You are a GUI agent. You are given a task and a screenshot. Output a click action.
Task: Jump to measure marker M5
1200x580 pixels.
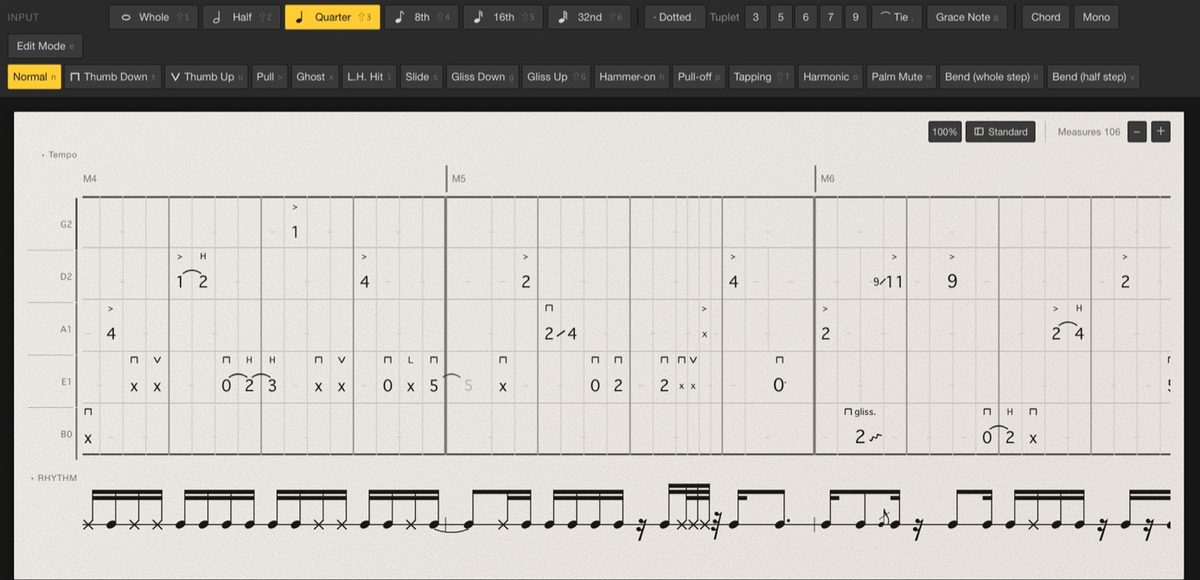click(x=459, y=179)
